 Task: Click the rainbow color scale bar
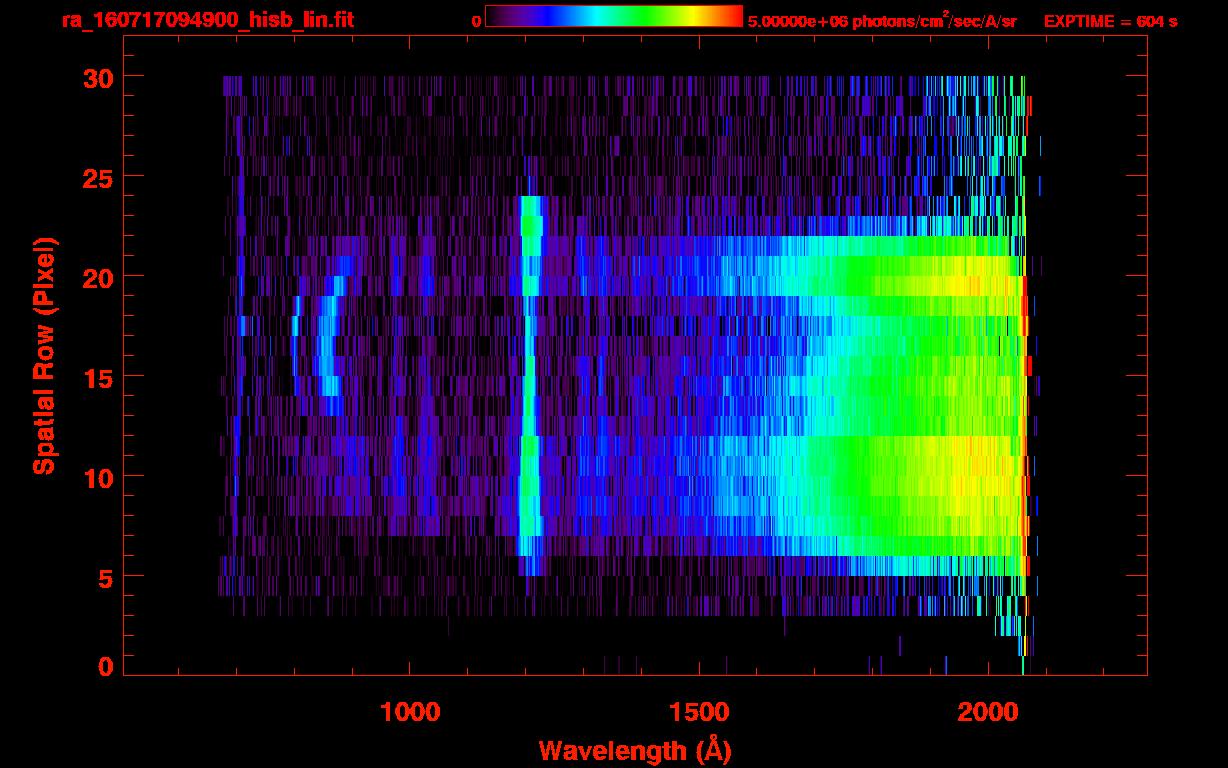pyautogui.click(x=614, y=16)
